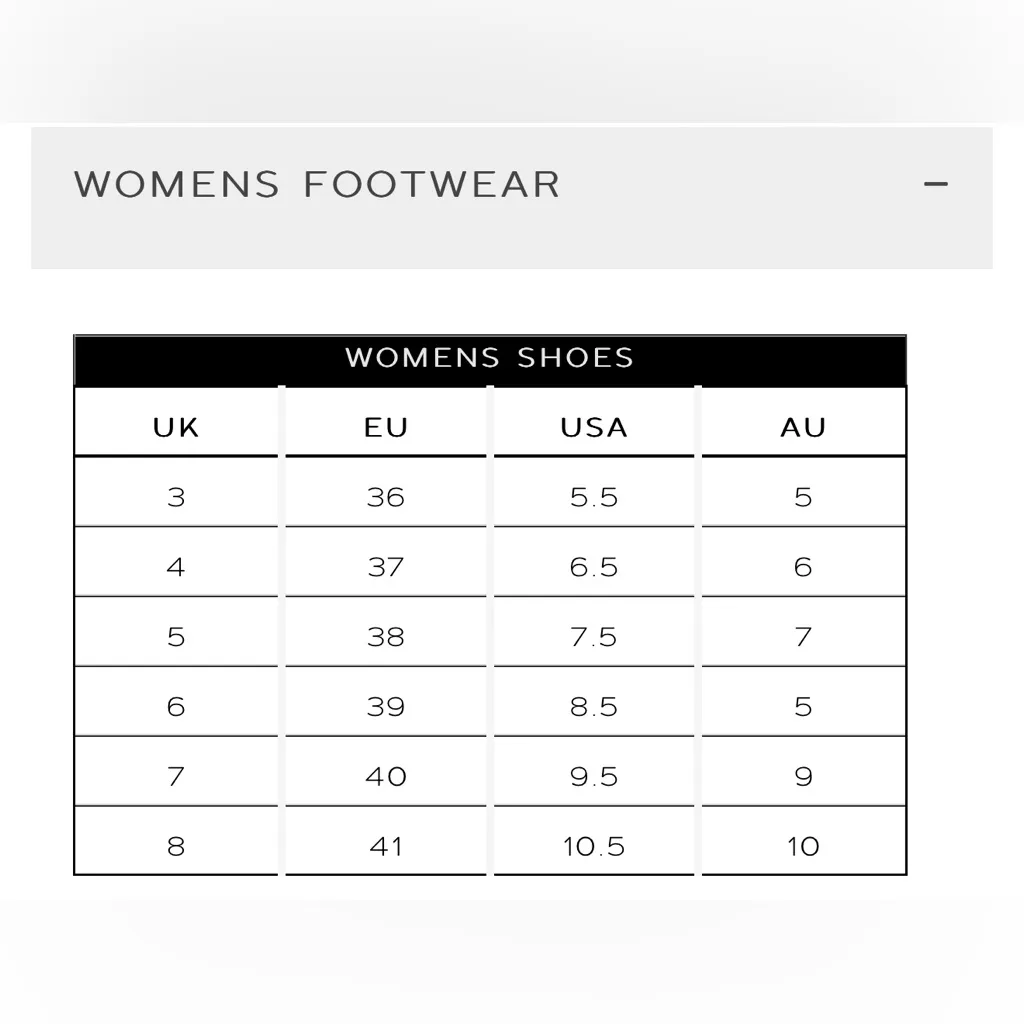
Task: Click the UK column header
Action: 176,427
